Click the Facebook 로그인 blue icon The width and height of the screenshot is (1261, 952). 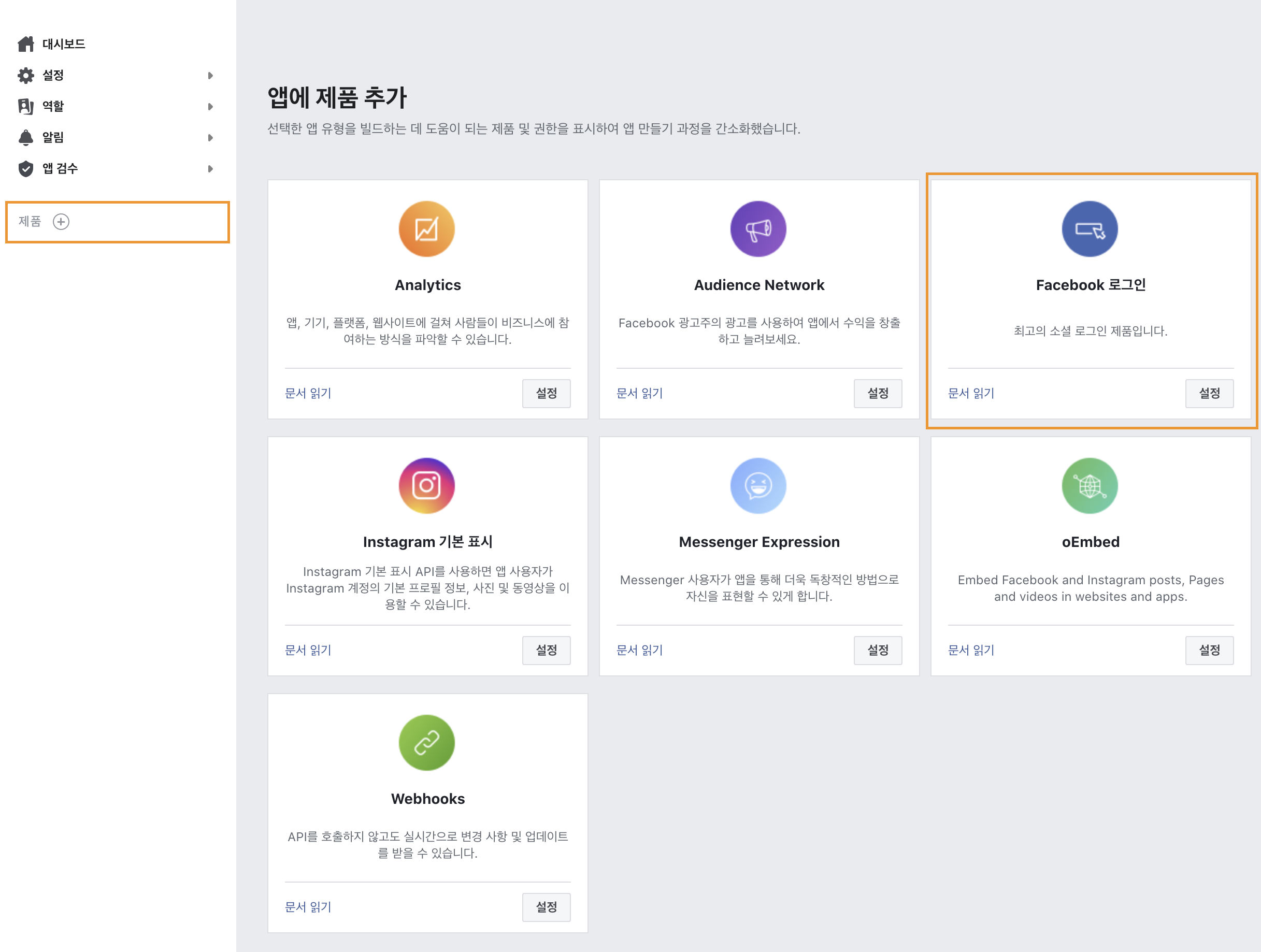pyautogui.click(x=1090, y=229)
